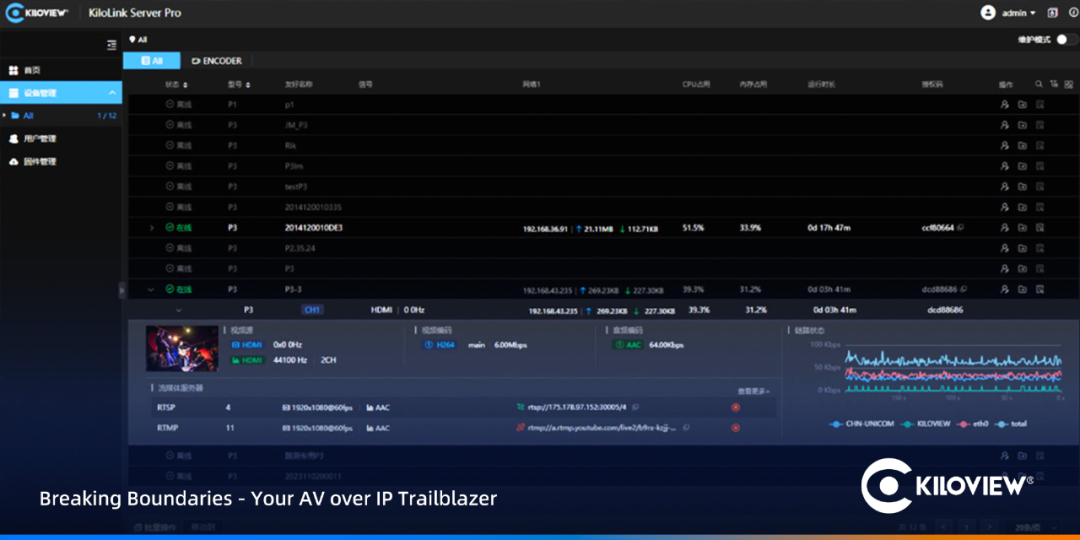
Task: Open the details icon in P3-3 row
Action: click(1040, 289)
